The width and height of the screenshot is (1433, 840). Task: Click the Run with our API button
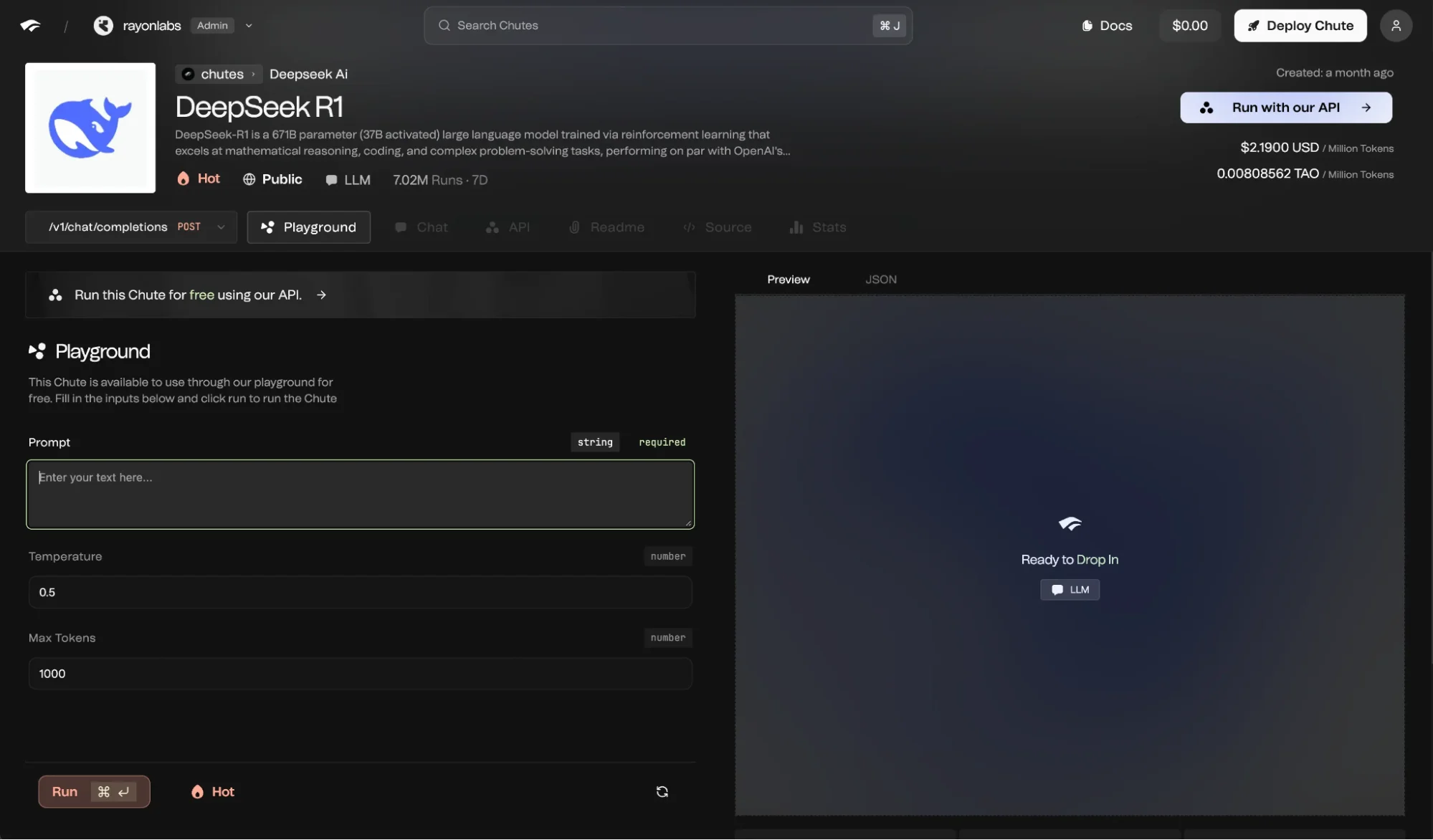click(x=1286, y=108)
